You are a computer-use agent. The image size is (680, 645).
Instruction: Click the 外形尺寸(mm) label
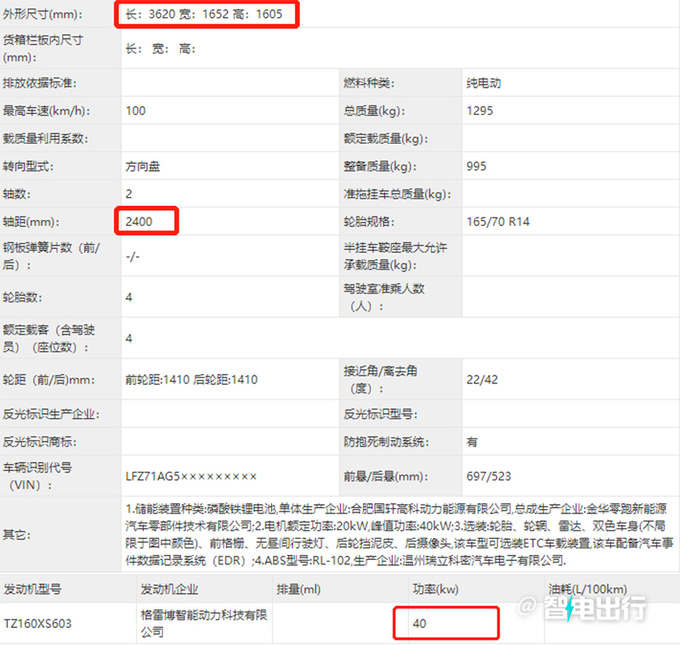[x=42, y=14]
